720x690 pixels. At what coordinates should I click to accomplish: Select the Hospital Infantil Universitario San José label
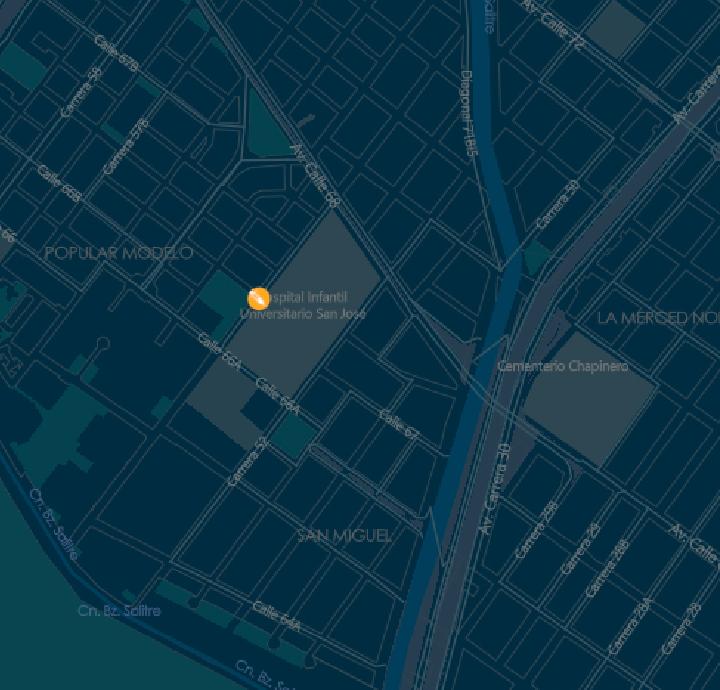point(303,306)
